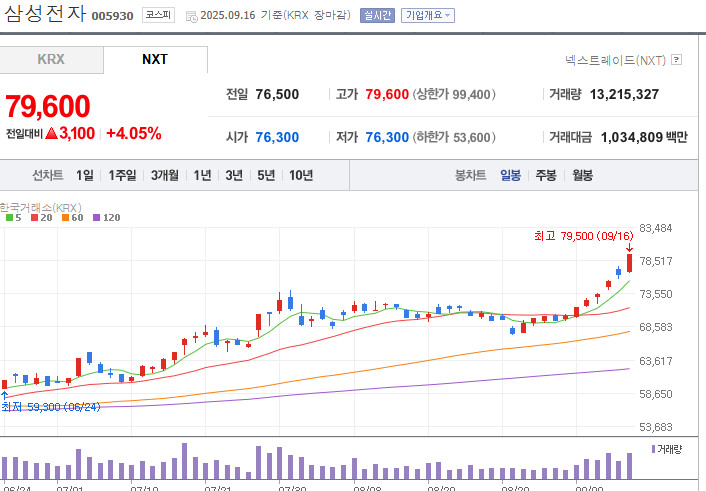706x491 pixels.
Task: Click the purple 120-day moving average marker
Action: click(96, 218)
